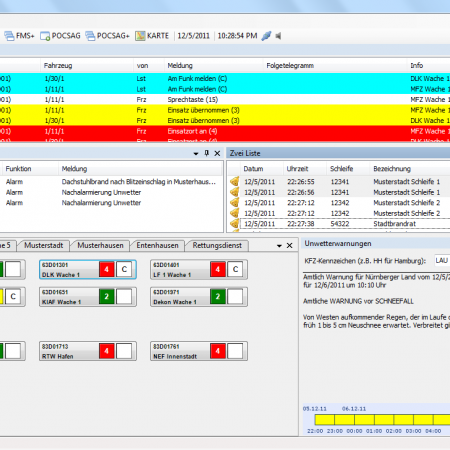Click the Unwetterwarnungen panel title
Screen dimensions: 450x450
338,244
